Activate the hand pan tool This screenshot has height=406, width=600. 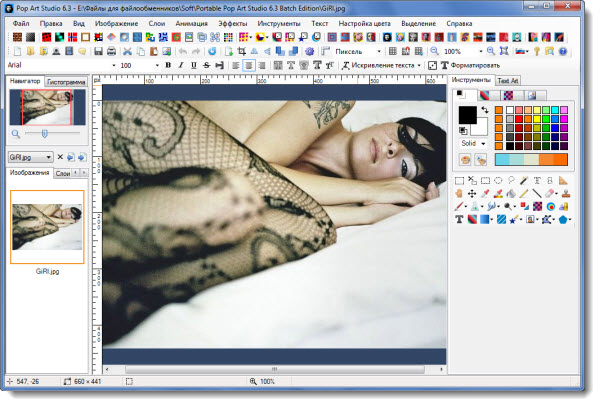click(459, 193)
